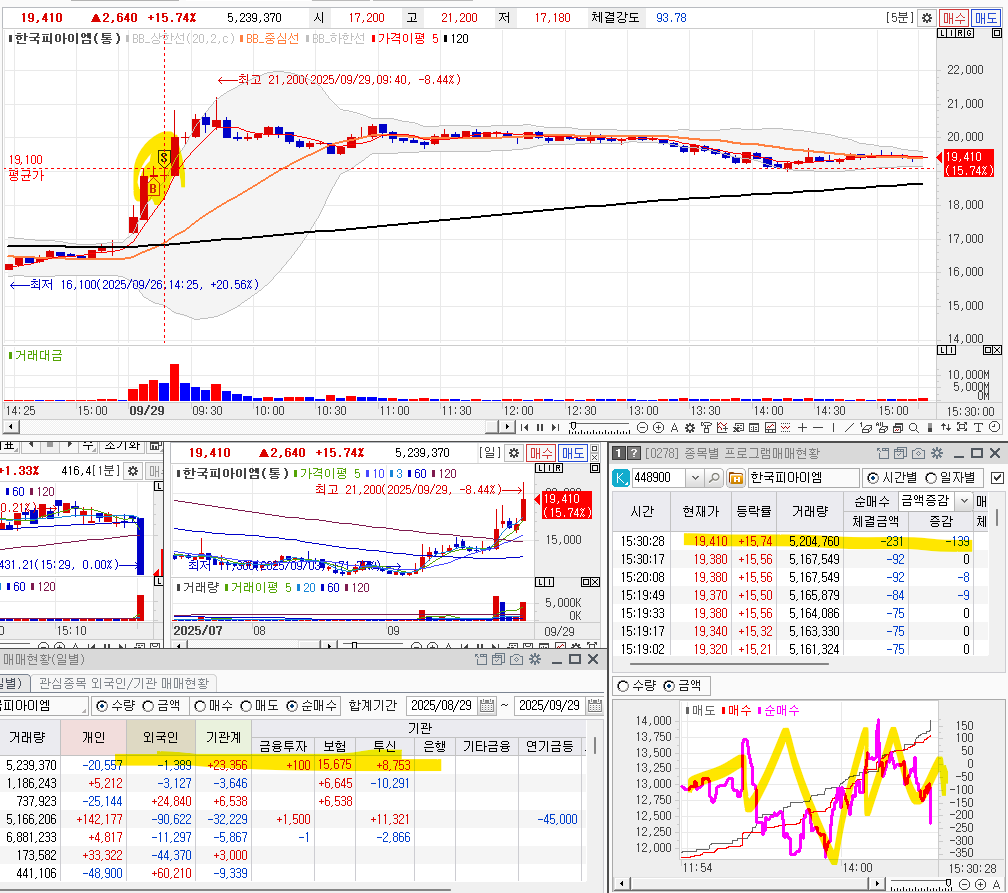1008x893 pixels.
Task: Click the clock icon in chart toolbar
Action: pos(994,427)
